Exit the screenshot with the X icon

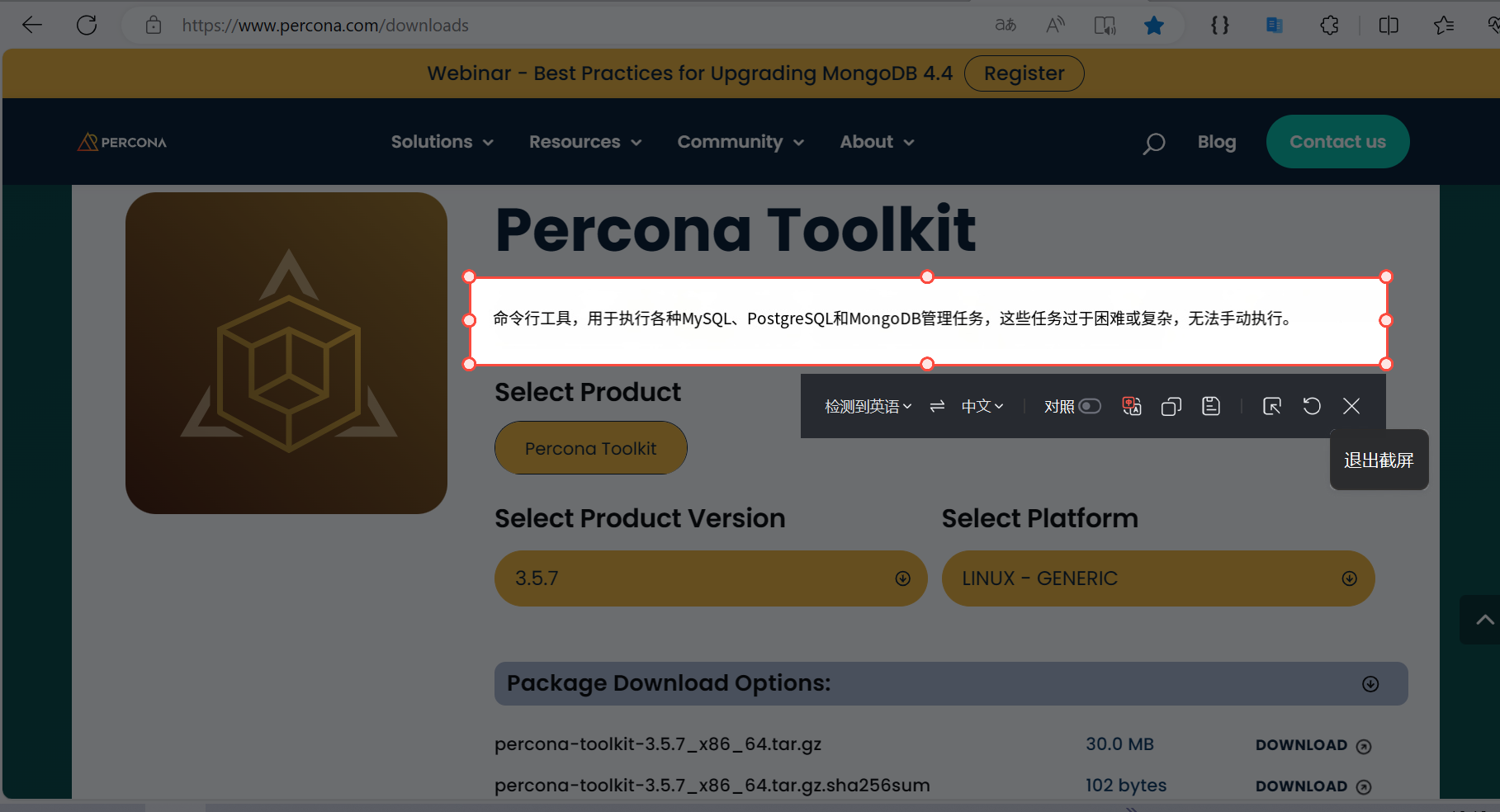(1351, 406)
